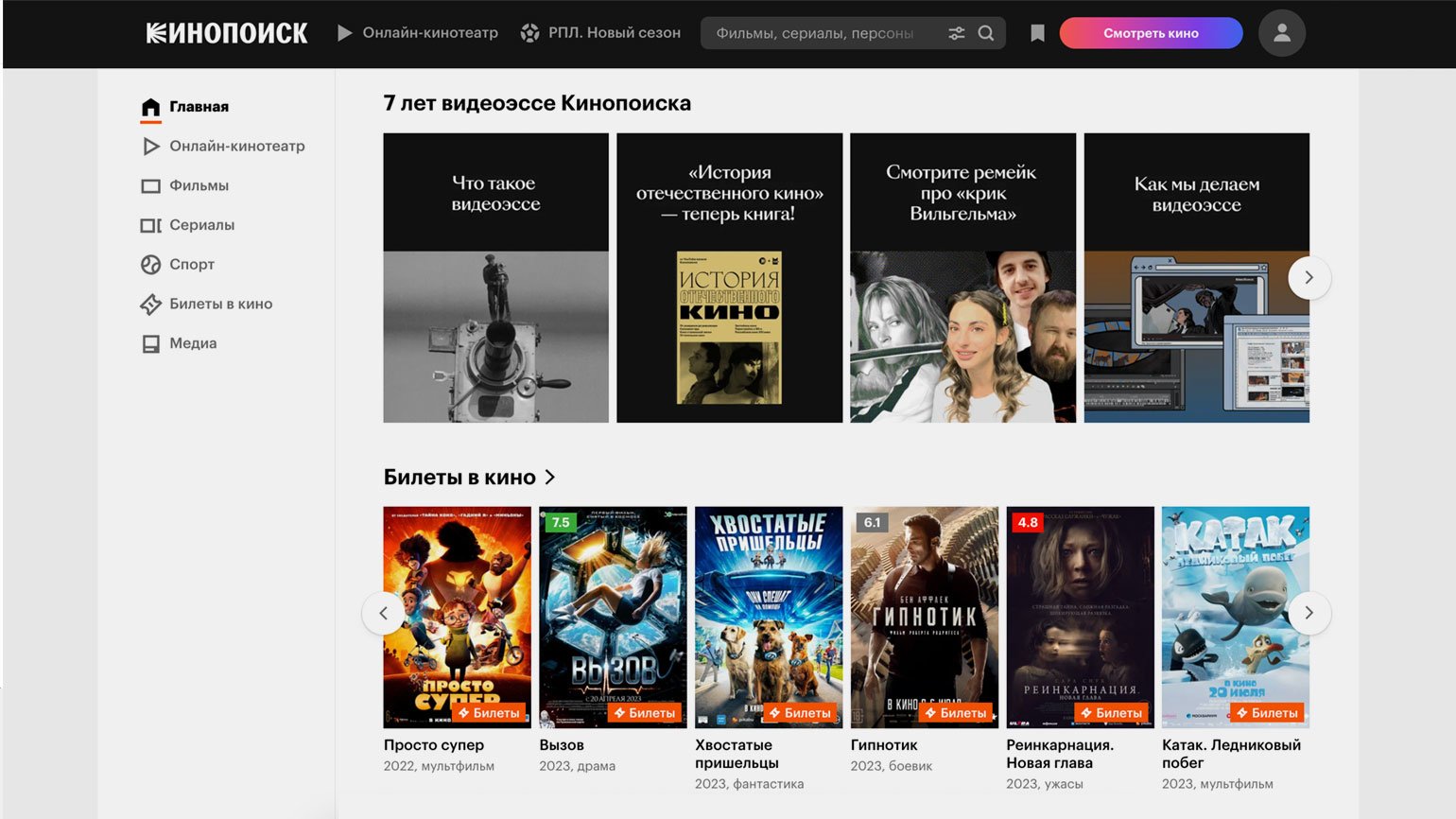This screenshot has width=1456, height=819.
Task: Go to Фильмы in sidebar
Action: point(199,186)
